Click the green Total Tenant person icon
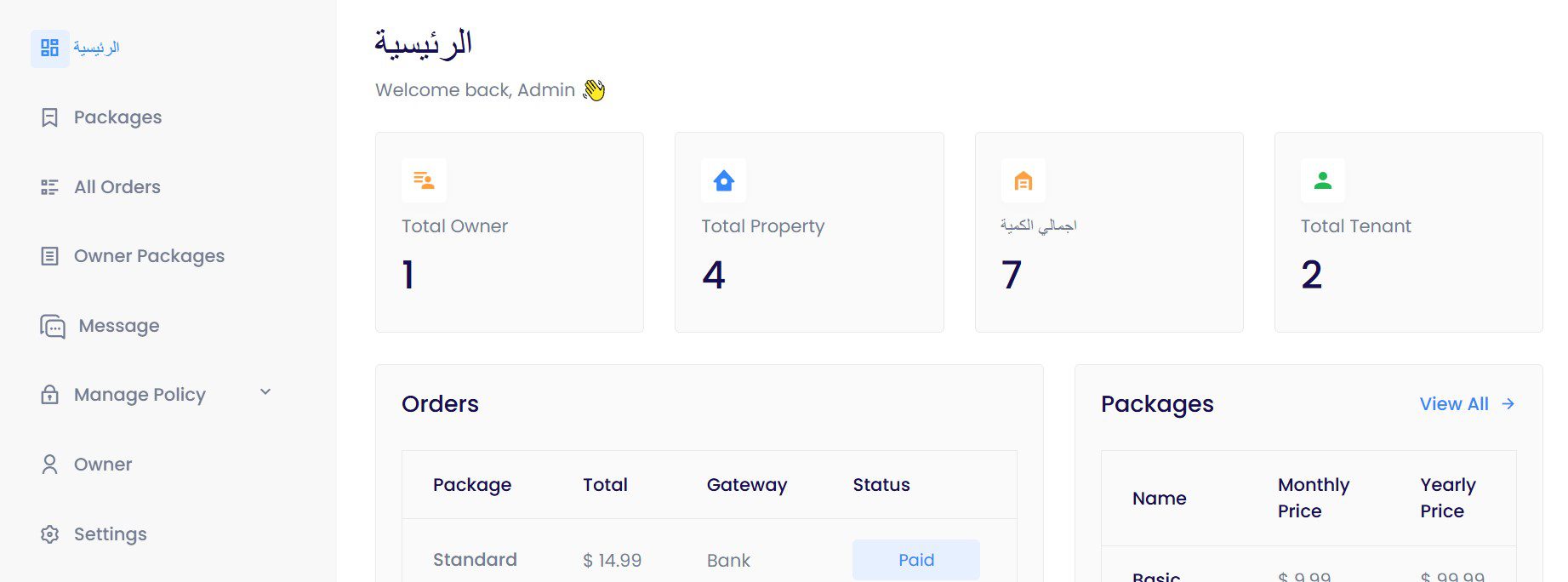 (x=1323, y=180)
